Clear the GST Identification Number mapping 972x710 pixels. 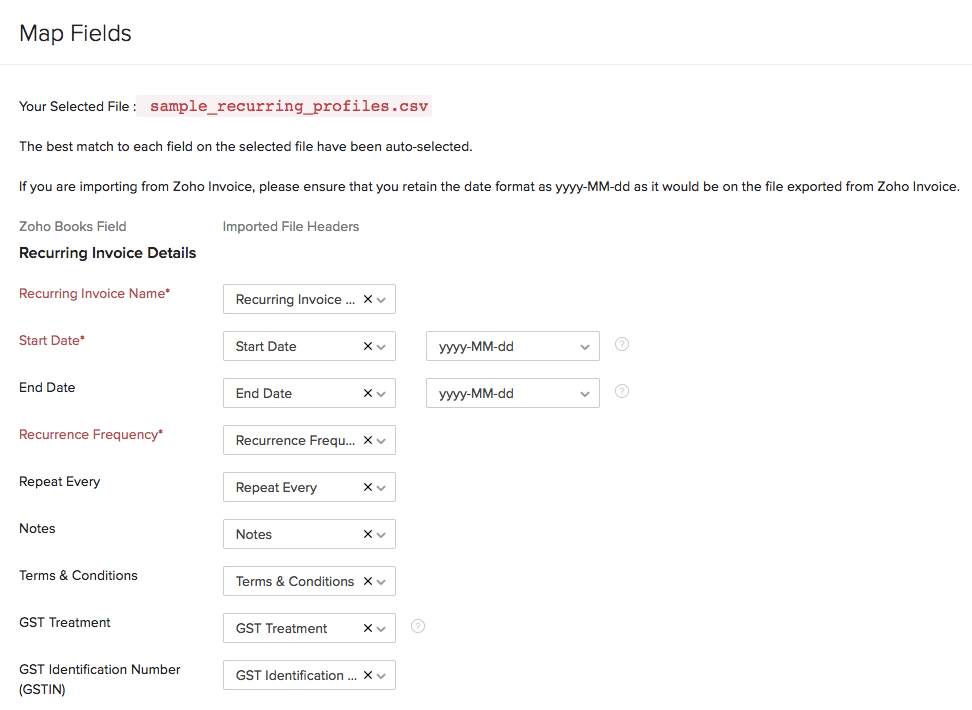coord(367,675)
